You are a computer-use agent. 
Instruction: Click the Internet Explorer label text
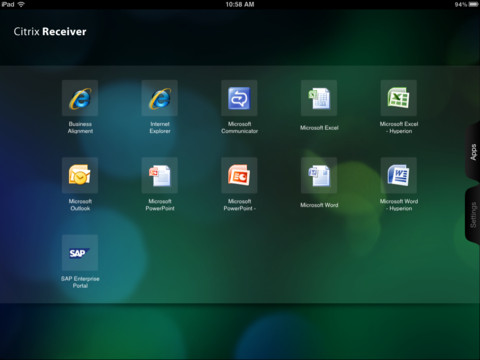(160, 127)
